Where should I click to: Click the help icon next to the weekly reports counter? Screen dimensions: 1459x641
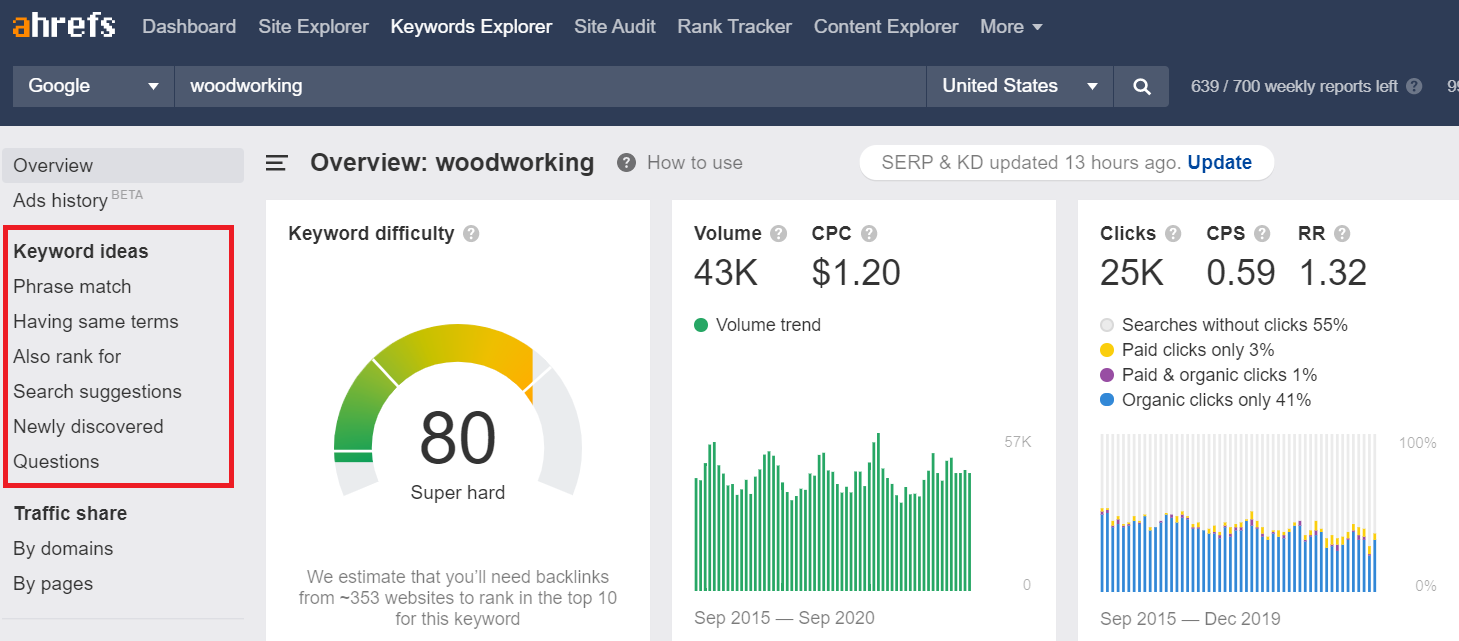(x=1413, y=86)
